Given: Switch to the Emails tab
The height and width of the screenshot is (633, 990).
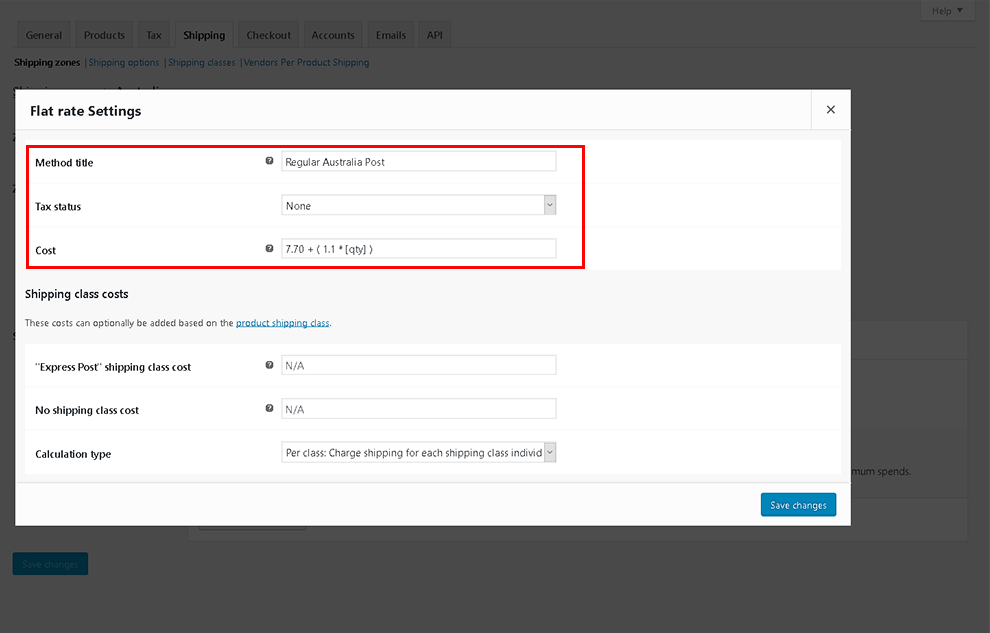Looking at the screenshot, I should [391, 35].
